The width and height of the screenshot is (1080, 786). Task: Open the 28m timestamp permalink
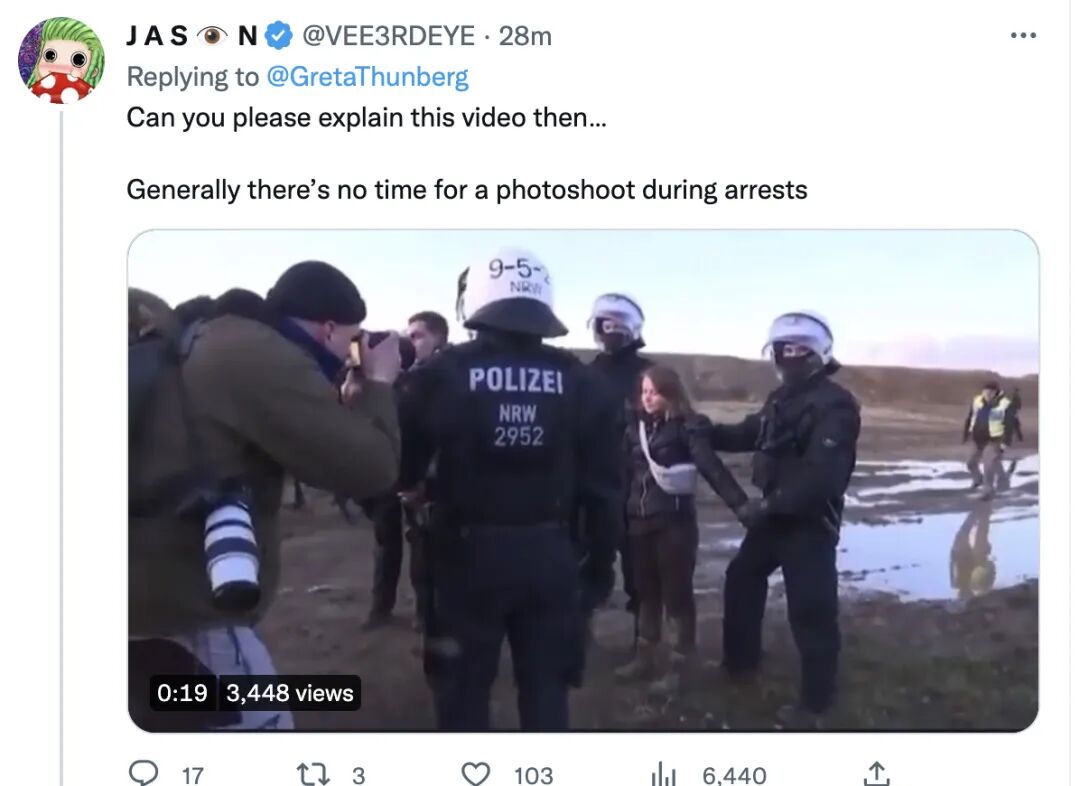point(525,36)
